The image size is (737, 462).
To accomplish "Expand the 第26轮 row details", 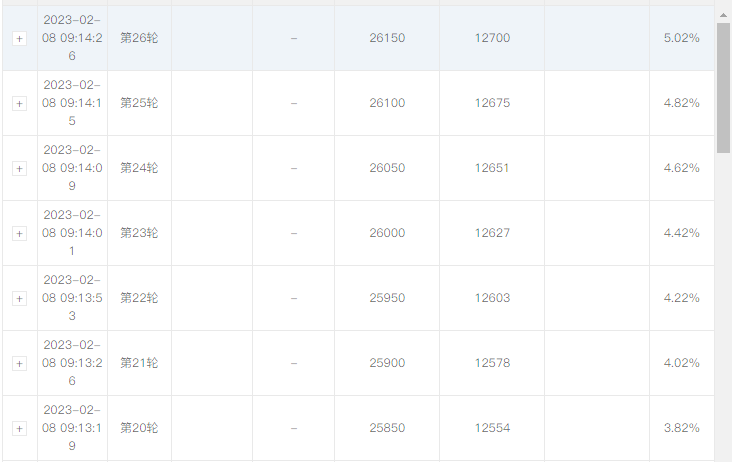I will tap(19, 39).
